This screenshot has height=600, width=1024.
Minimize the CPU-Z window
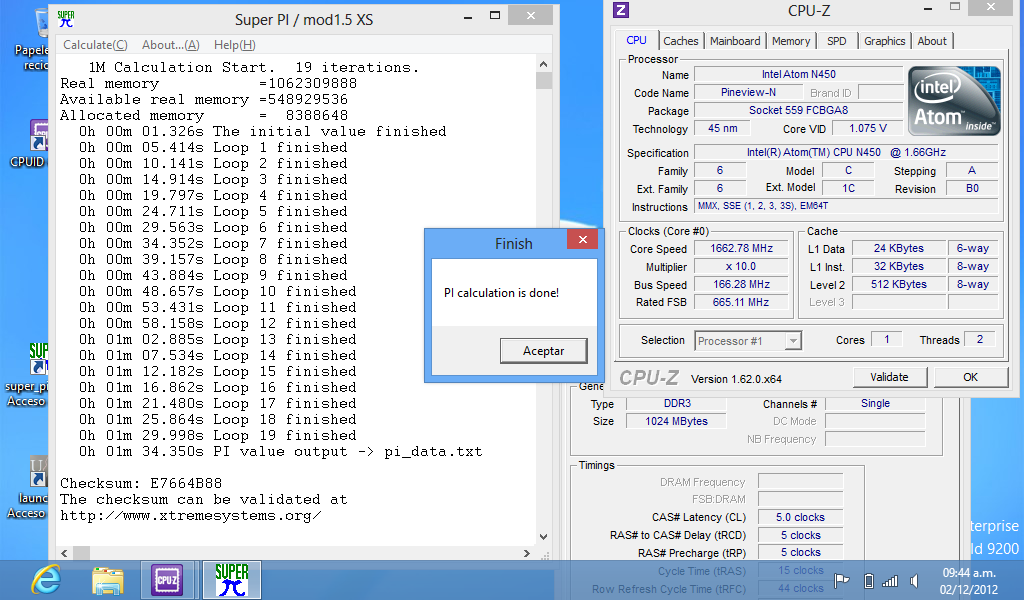928,8
